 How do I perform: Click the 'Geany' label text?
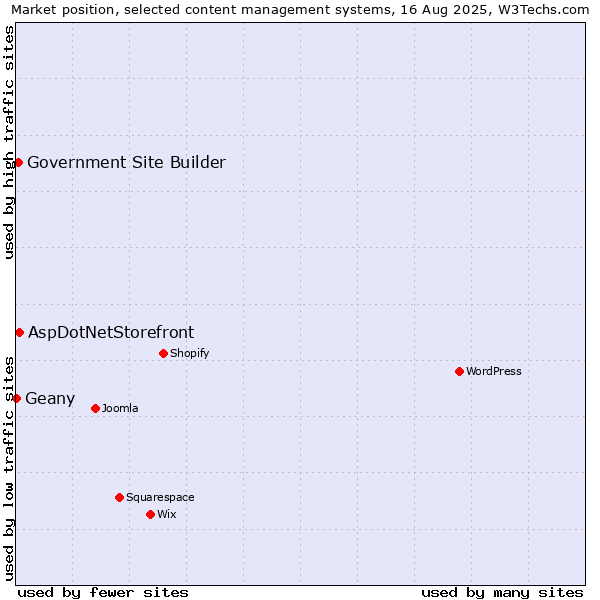50,399
